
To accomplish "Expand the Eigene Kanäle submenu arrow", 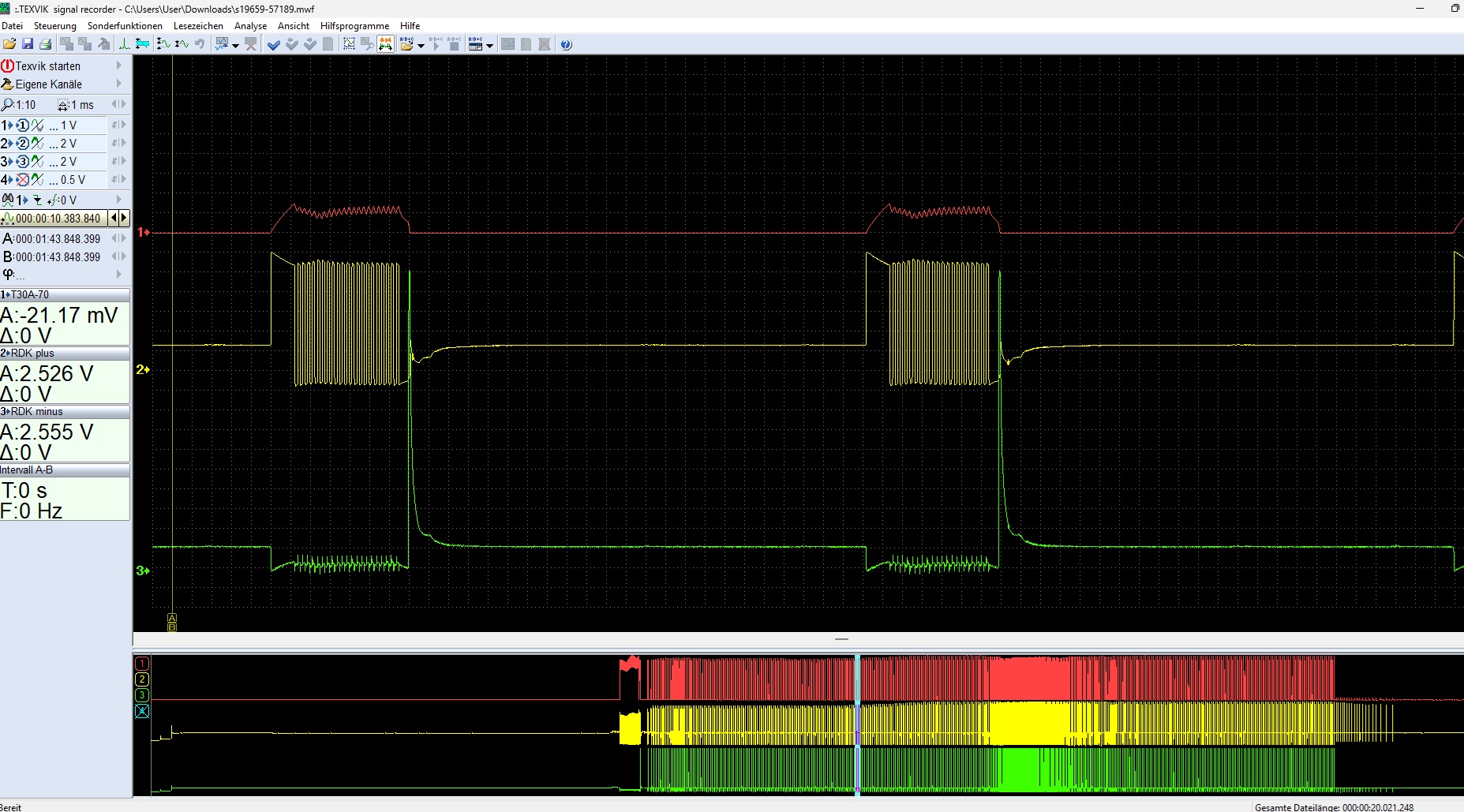I will point(119,84).
